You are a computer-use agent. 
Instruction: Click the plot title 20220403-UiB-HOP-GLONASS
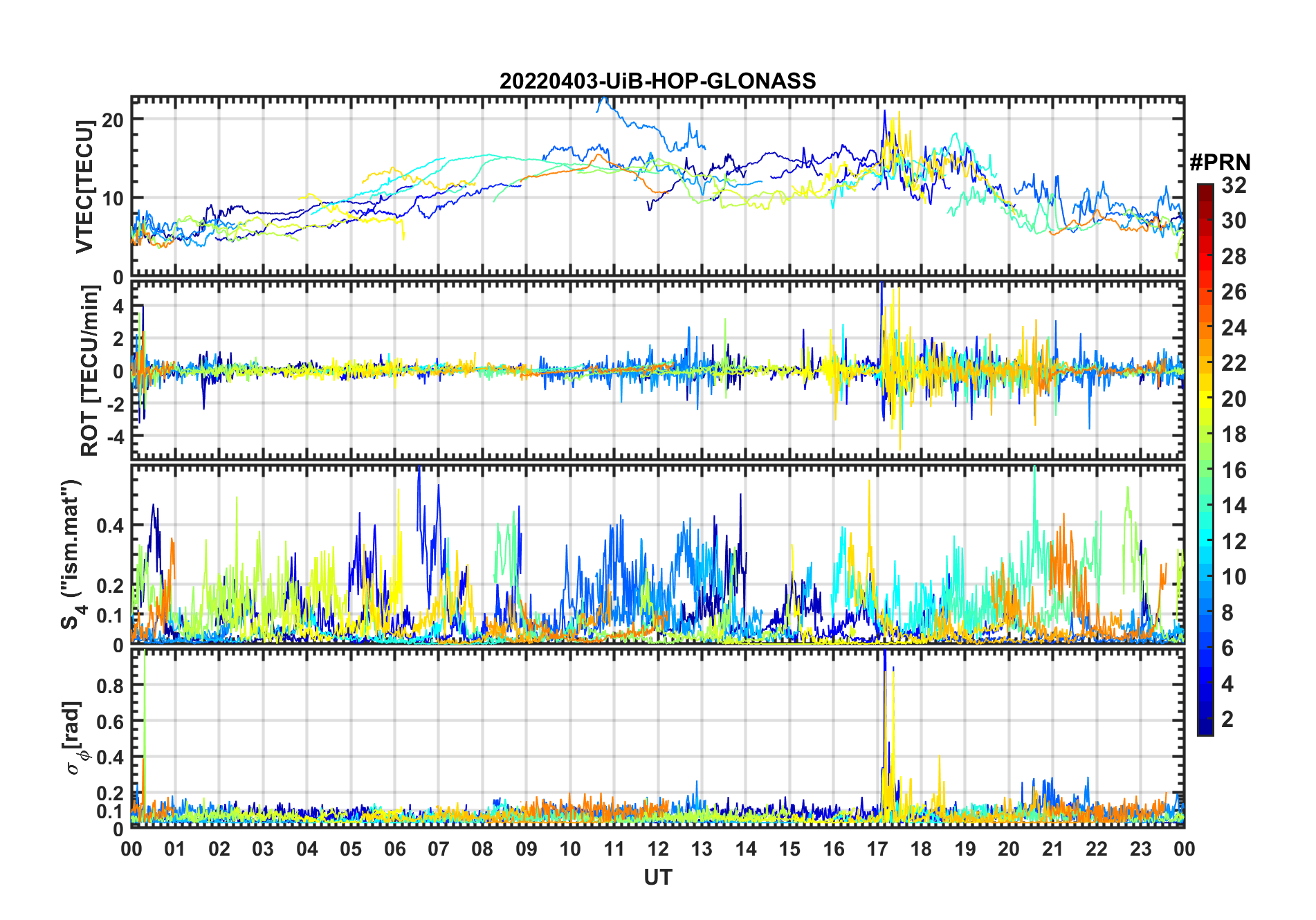pyautogui.click(x=657, y=81)
